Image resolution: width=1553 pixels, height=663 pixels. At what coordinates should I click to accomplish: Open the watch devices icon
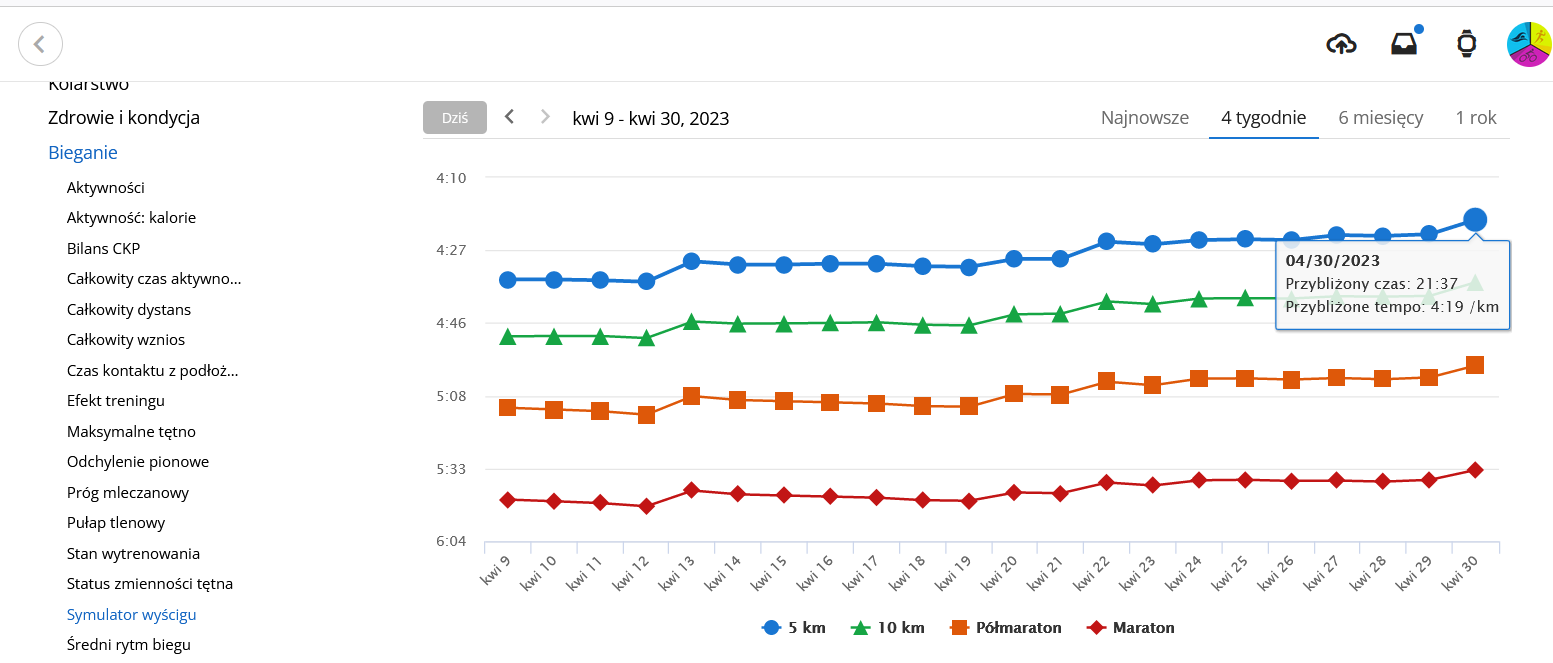point(1466,44)
